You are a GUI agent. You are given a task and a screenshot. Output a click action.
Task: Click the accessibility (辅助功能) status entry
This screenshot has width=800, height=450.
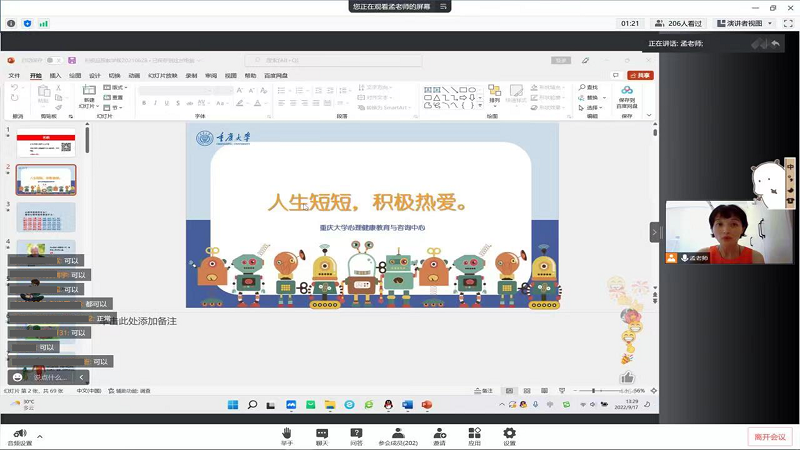click(x=130, y=391)
